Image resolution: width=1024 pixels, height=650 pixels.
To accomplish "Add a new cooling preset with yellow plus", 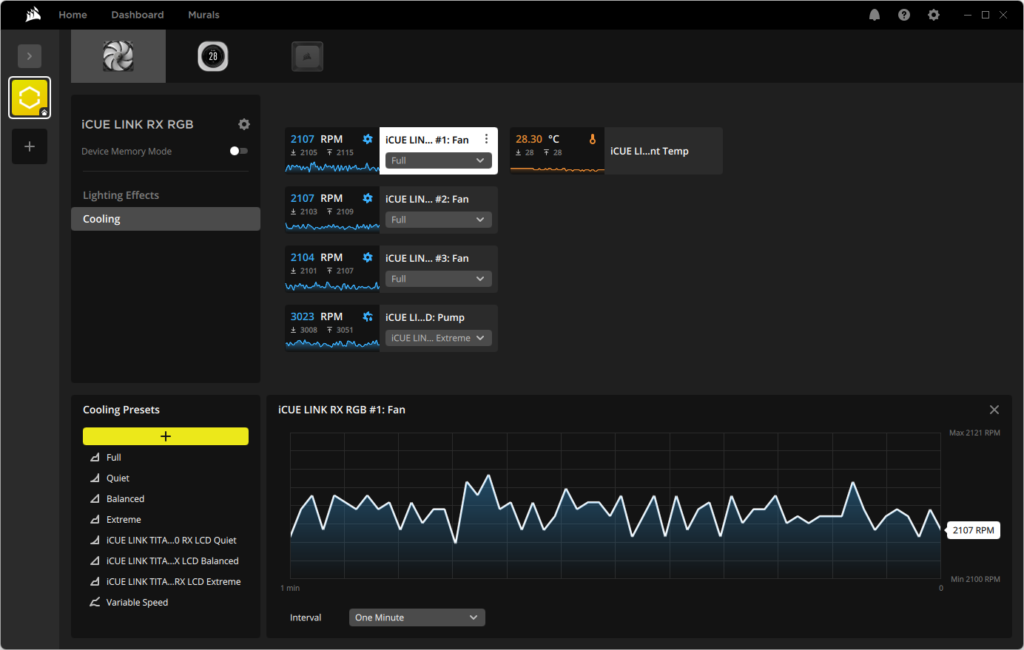I will [165, 436].
